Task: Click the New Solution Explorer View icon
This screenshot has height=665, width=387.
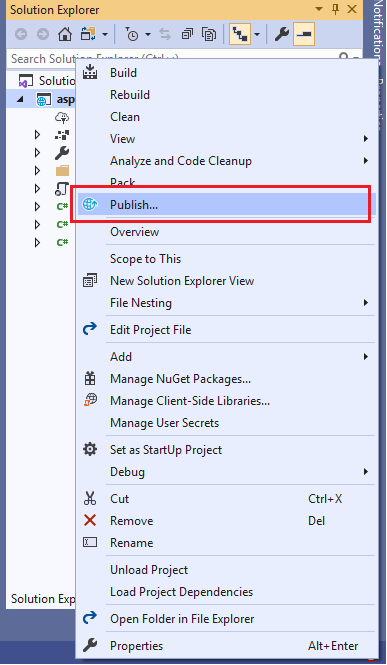Action: tap(90, 280)
